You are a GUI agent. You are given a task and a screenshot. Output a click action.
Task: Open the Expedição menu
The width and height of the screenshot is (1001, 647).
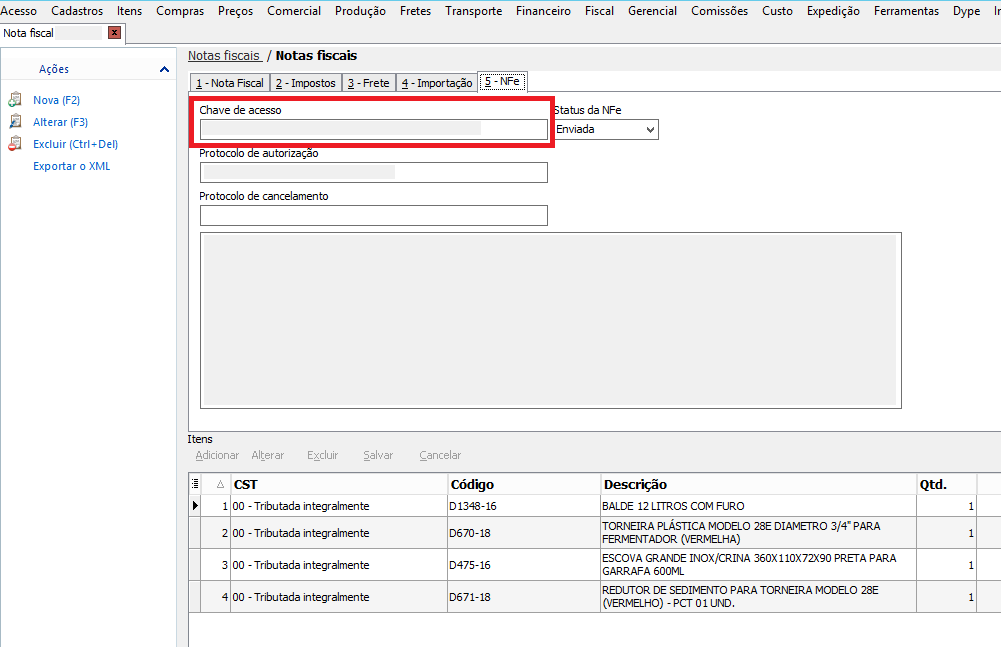tap(833, 11)
